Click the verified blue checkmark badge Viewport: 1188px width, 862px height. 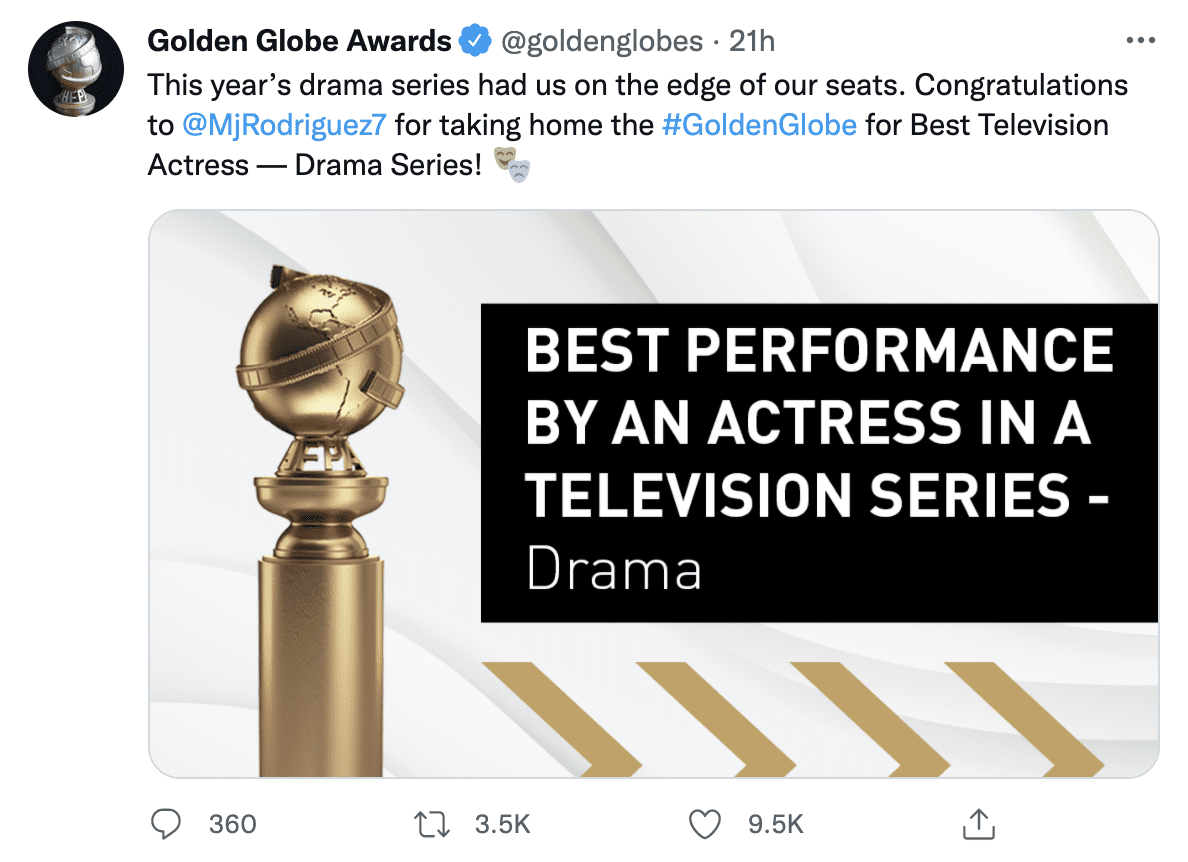(474, 40)
